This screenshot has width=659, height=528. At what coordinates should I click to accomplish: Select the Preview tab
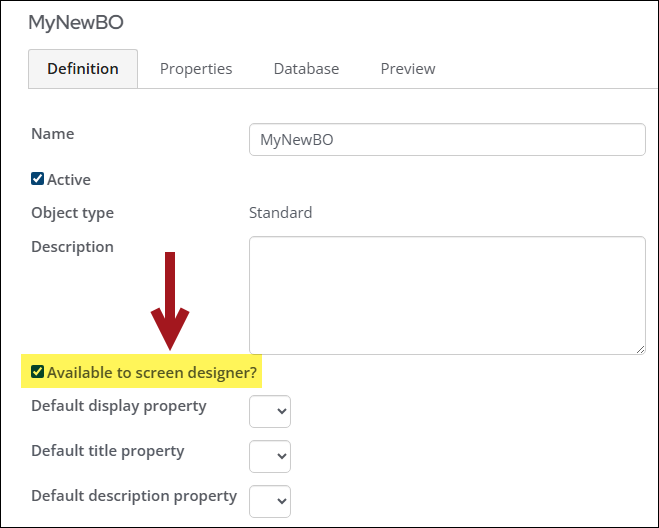(x=408, y=69)
